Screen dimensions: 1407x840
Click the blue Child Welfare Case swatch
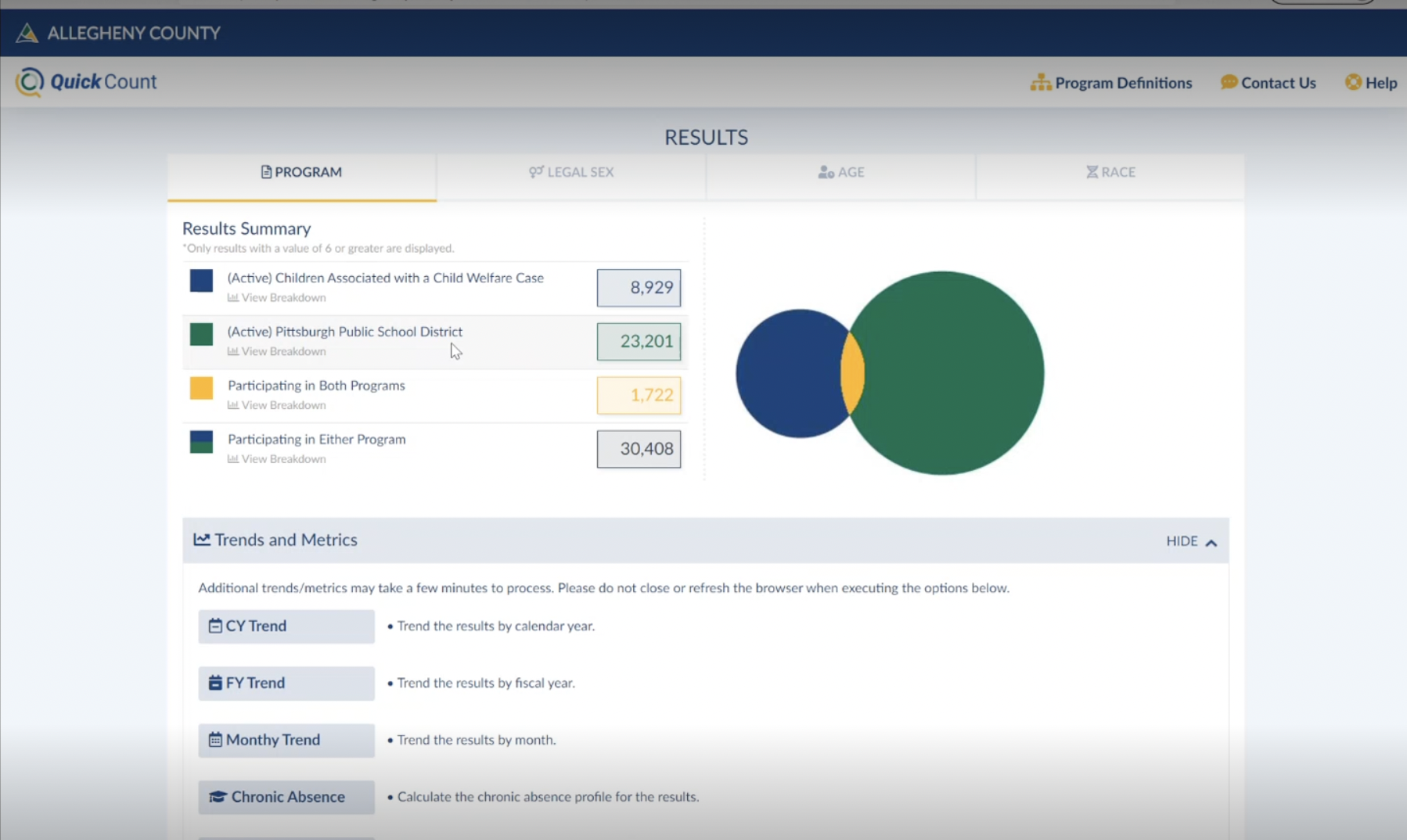[x=201, y=281]
